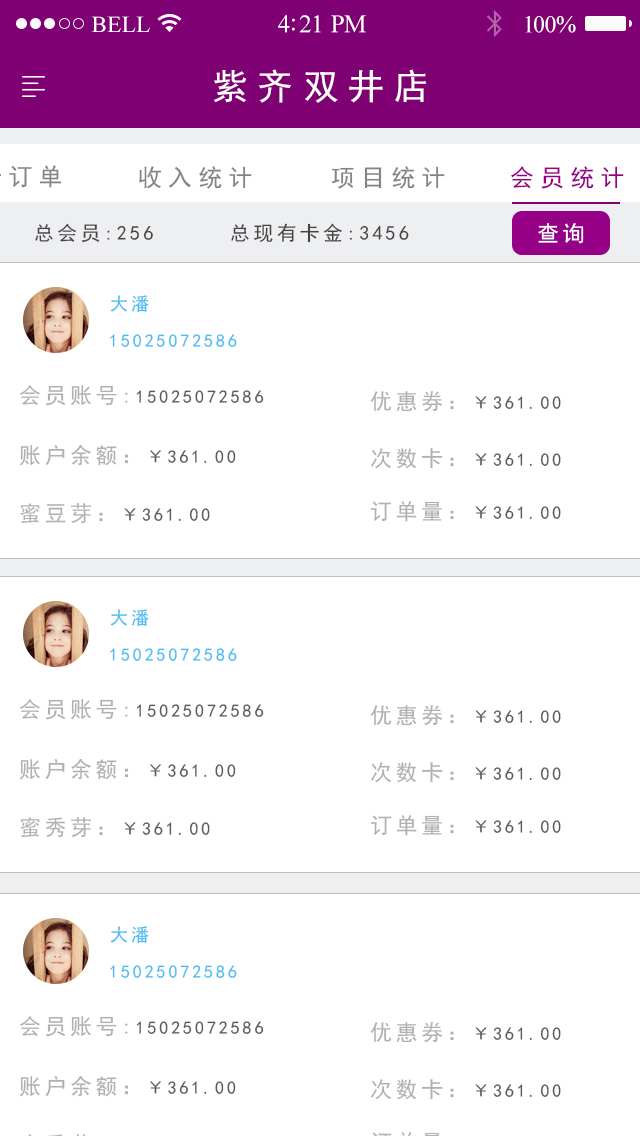The height and width of the screenshot is (1136, 640).
Task: Switch to the 项目统计 tab
Action: click(388, 178)
